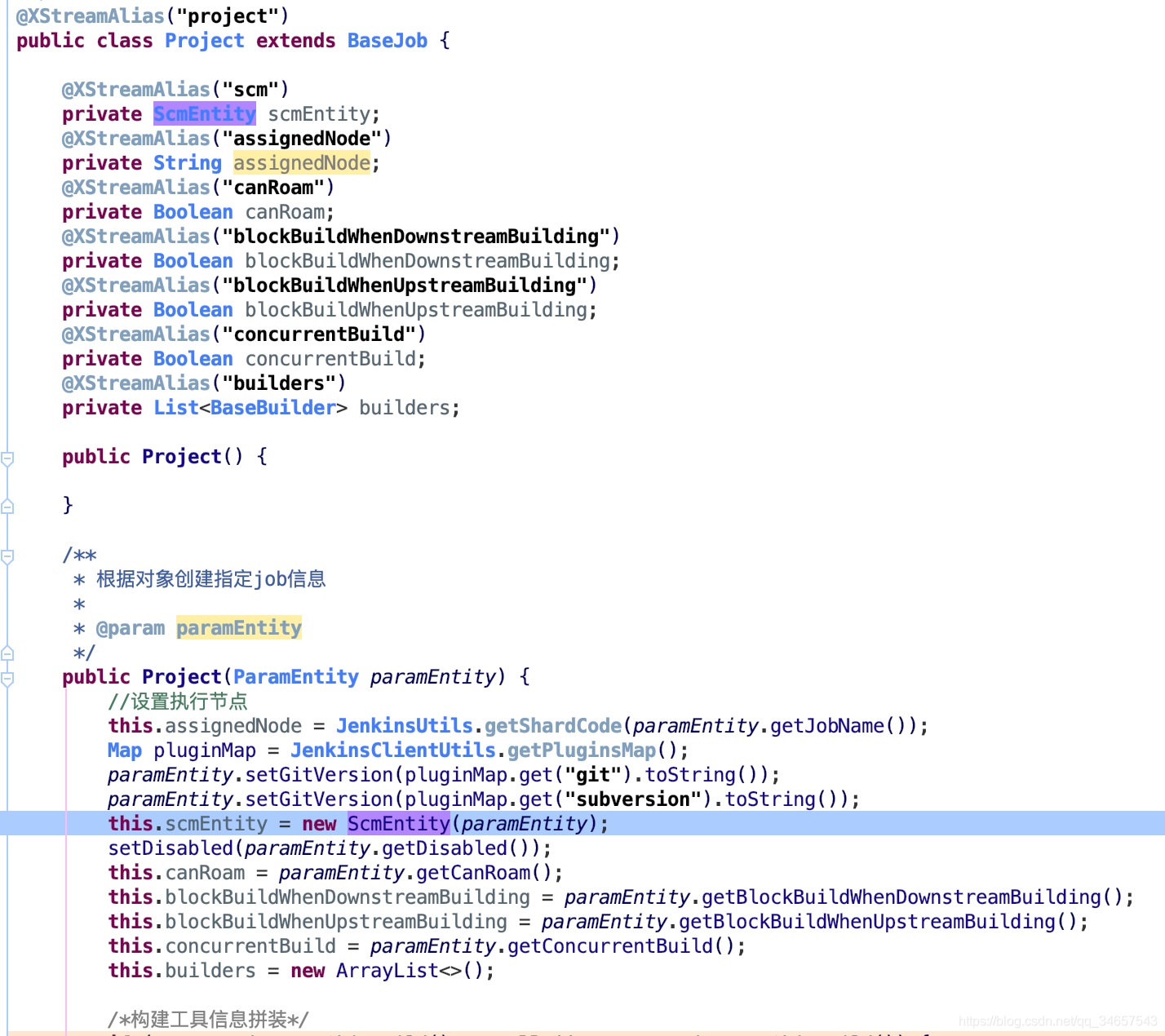Image resolution: width=1165 pixels, height=1036 pixels.
Task: Collapse the Javadoc comment block fold icon
Action: tap(7, 556)
